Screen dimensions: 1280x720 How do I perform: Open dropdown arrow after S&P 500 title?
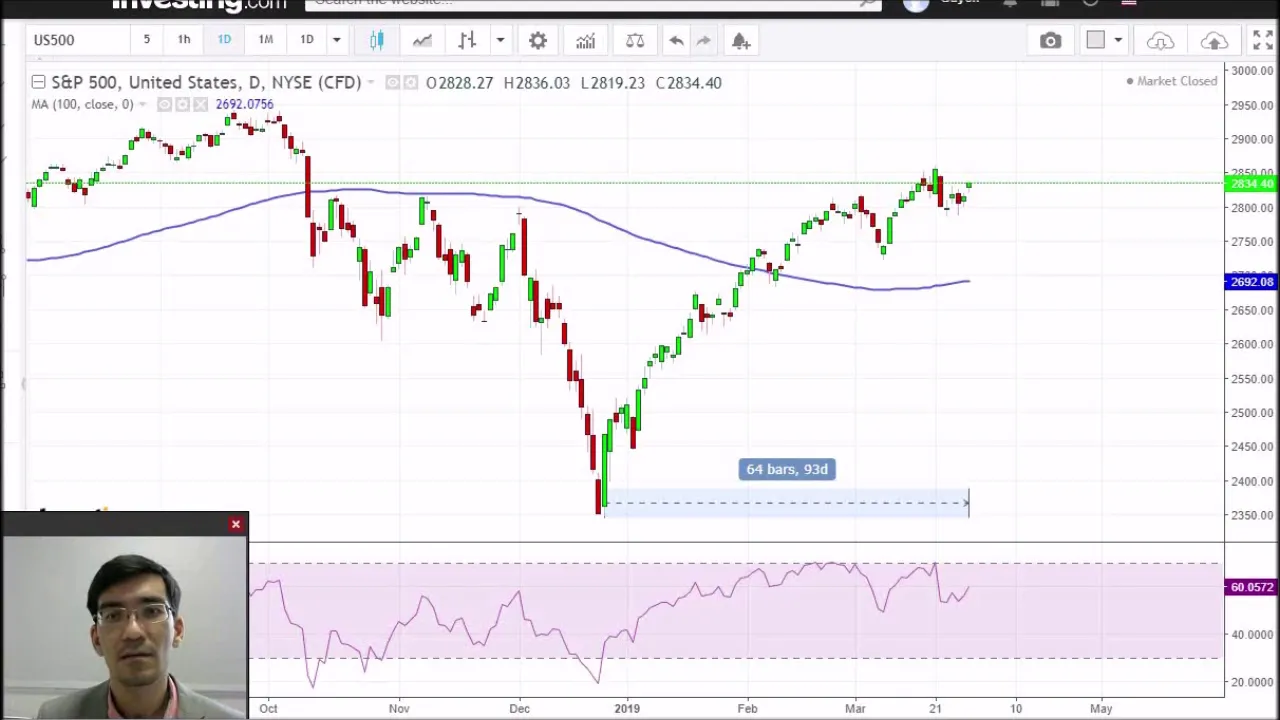pos(371,83)
